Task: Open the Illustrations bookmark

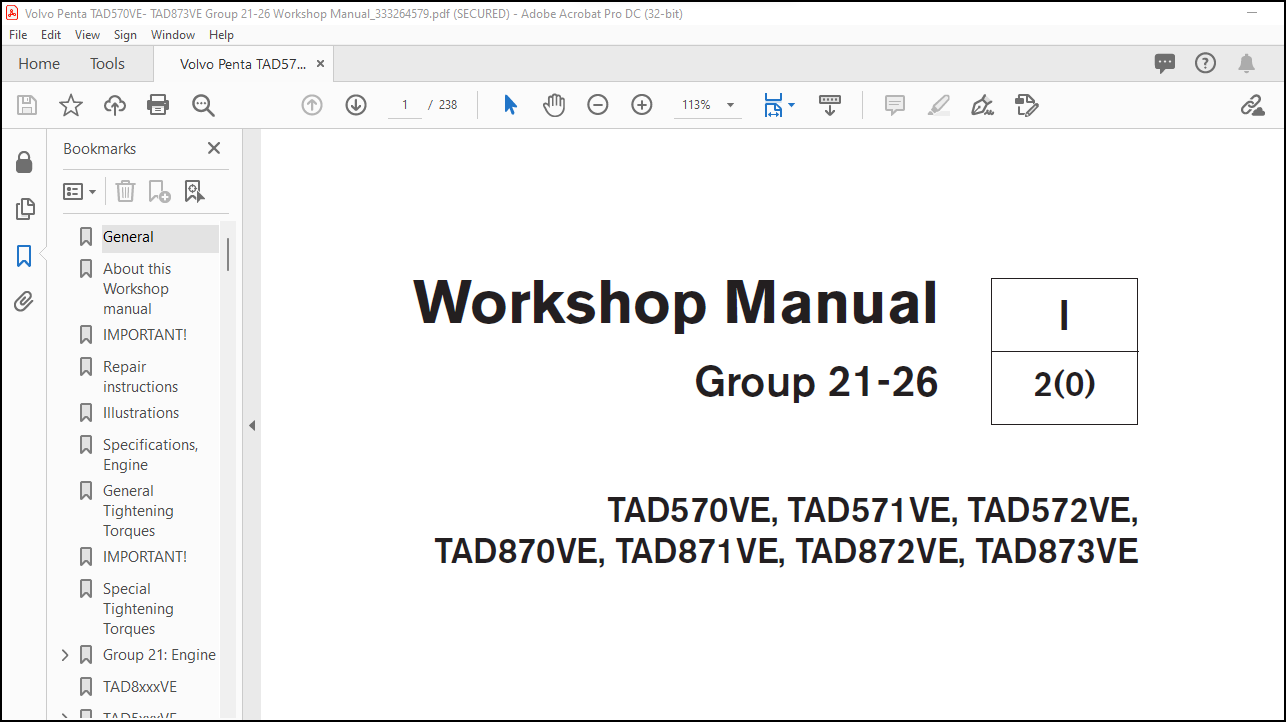Action: click(141, 413)
